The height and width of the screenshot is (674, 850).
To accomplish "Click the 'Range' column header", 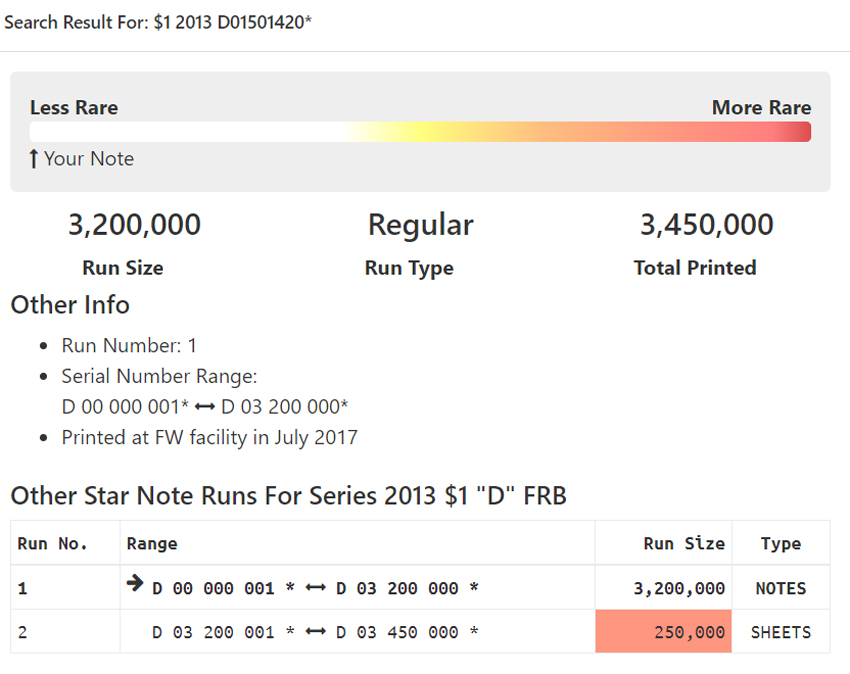I will (152, 543).
